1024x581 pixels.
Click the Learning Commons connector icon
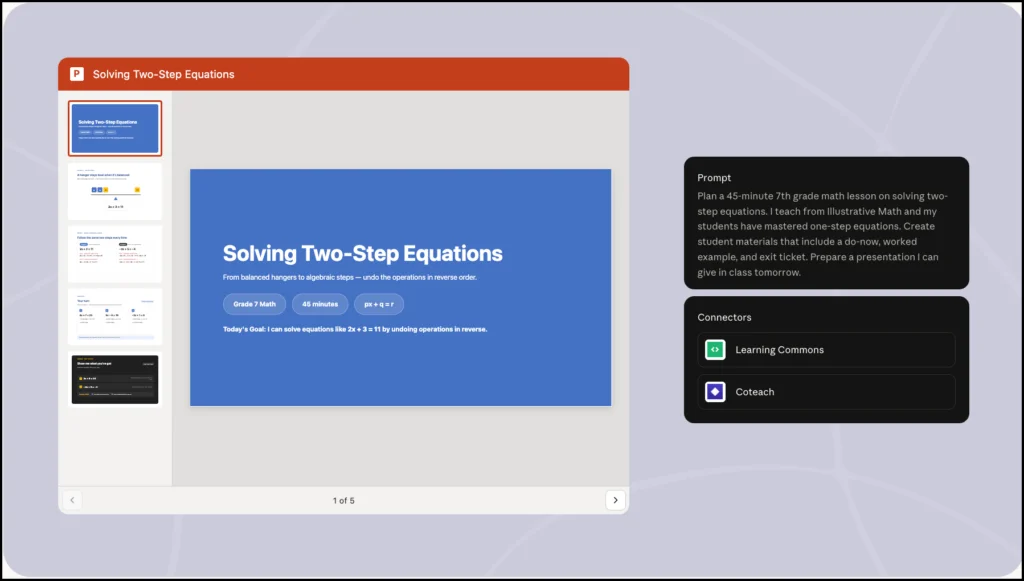(715, 350)
